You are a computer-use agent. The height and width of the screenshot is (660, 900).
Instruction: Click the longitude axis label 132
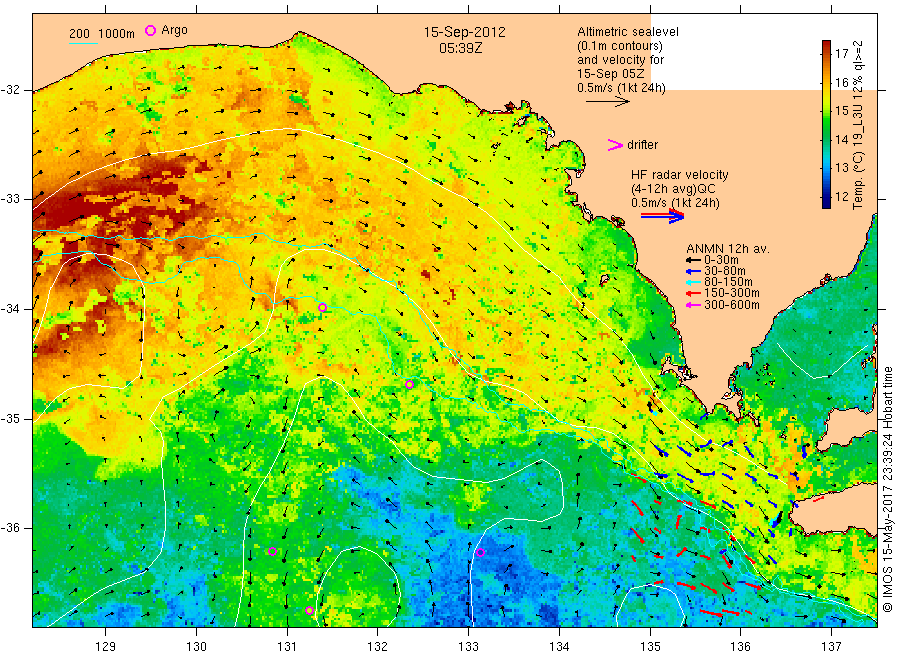point(378,647)
